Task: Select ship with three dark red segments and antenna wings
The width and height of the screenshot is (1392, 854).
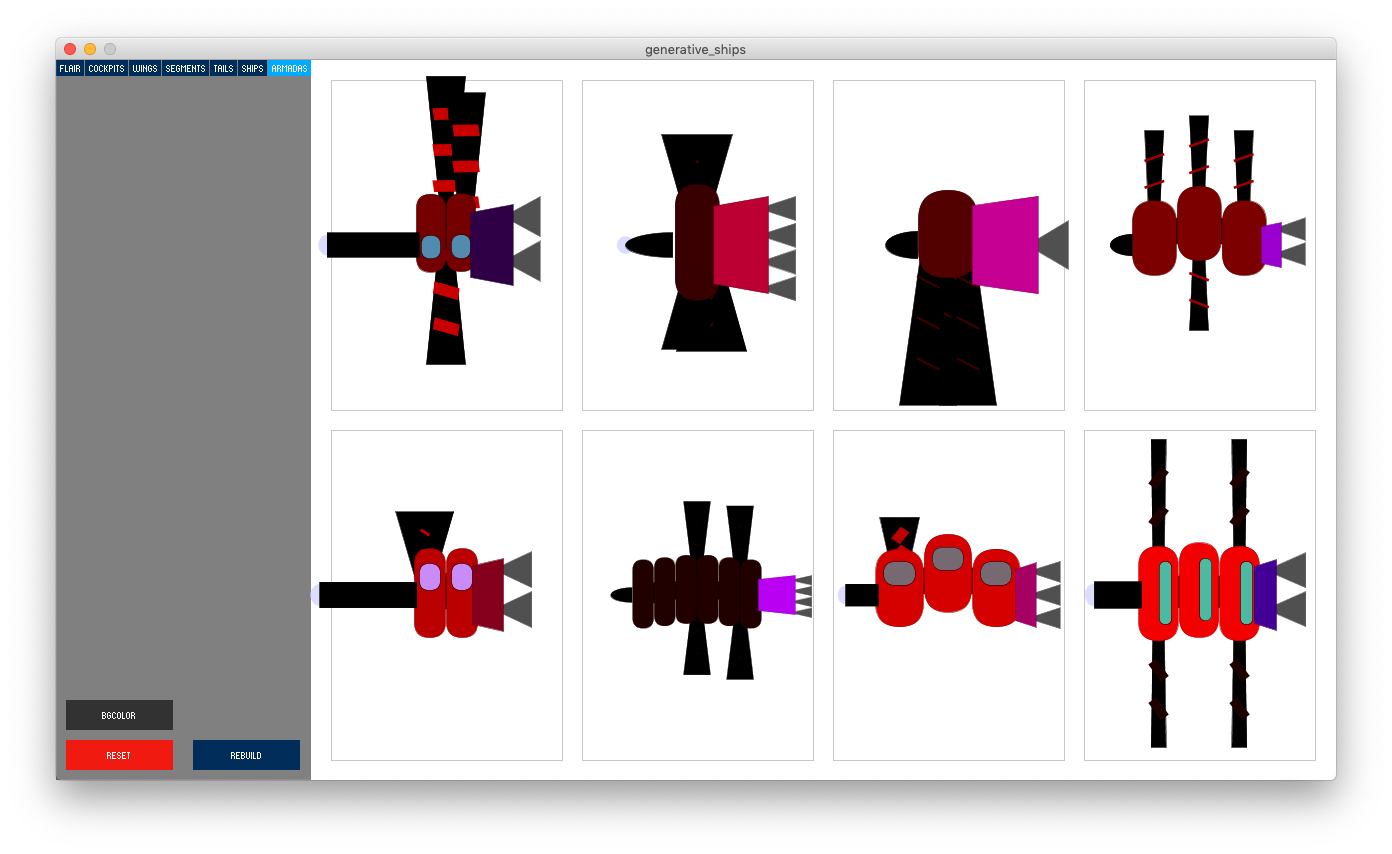Action: [x=1200, y=245]
